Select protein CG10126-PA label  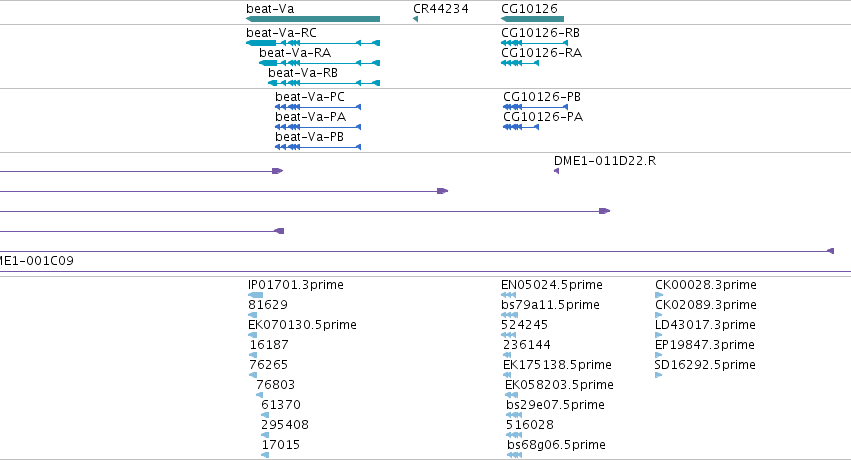point(543,117)
